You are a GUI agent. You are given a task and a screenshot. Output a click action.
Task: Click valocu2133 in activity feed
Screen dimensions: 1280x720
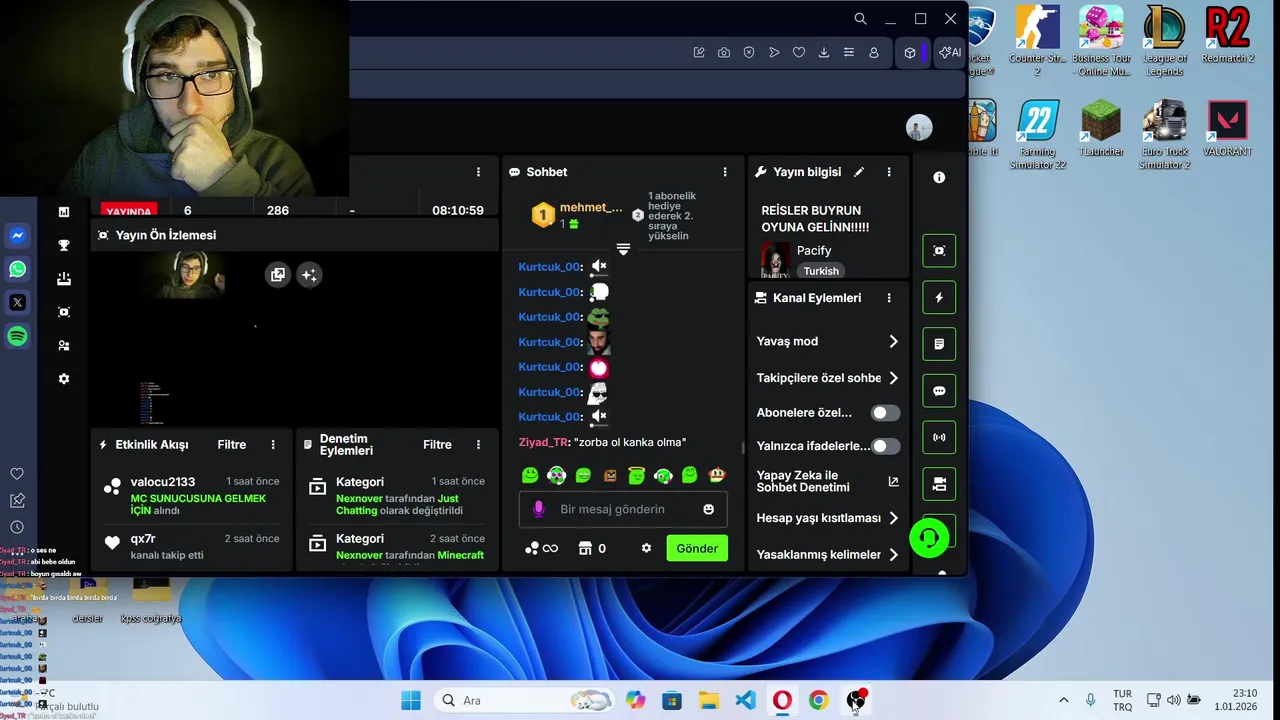click(x=163, y=482)
